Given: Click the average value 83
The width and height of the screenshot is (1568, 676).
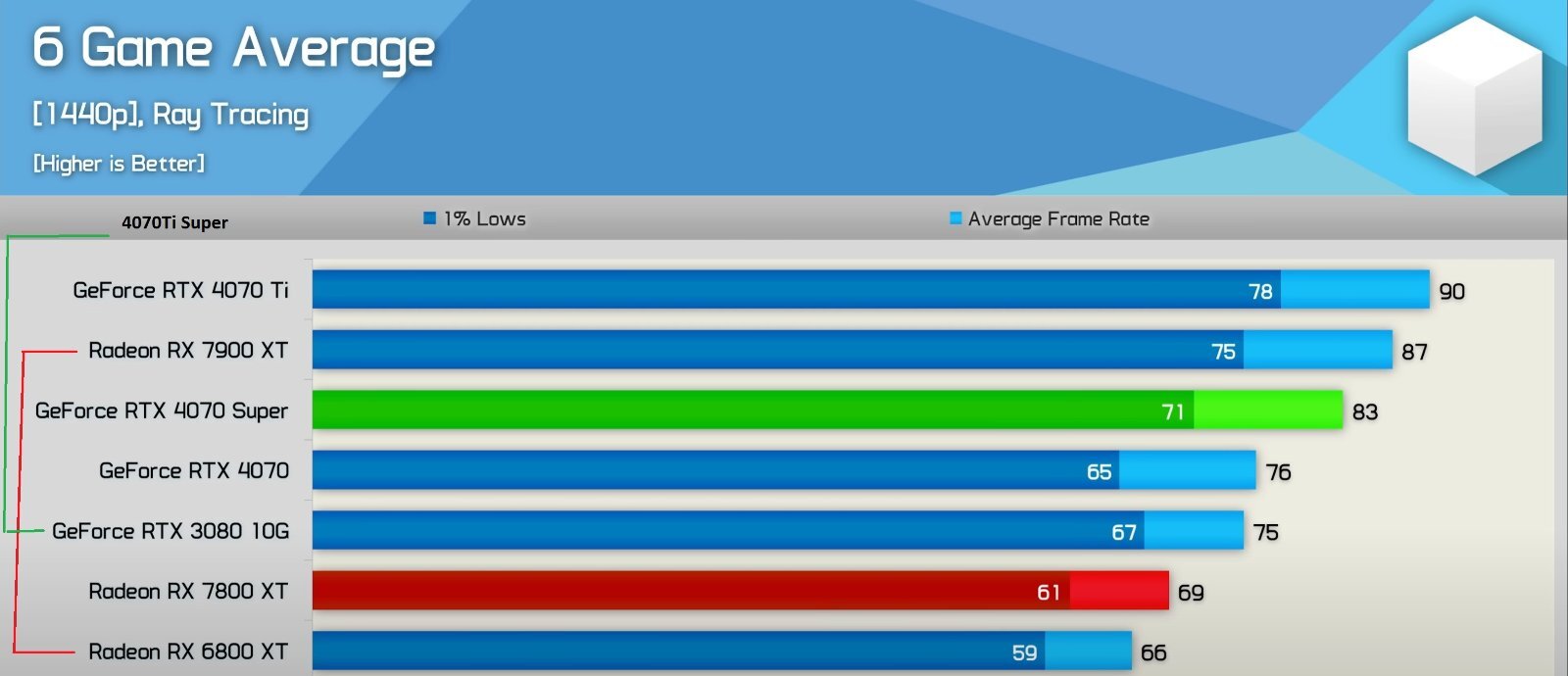Looking at the screenshot, I should 1365,411.
